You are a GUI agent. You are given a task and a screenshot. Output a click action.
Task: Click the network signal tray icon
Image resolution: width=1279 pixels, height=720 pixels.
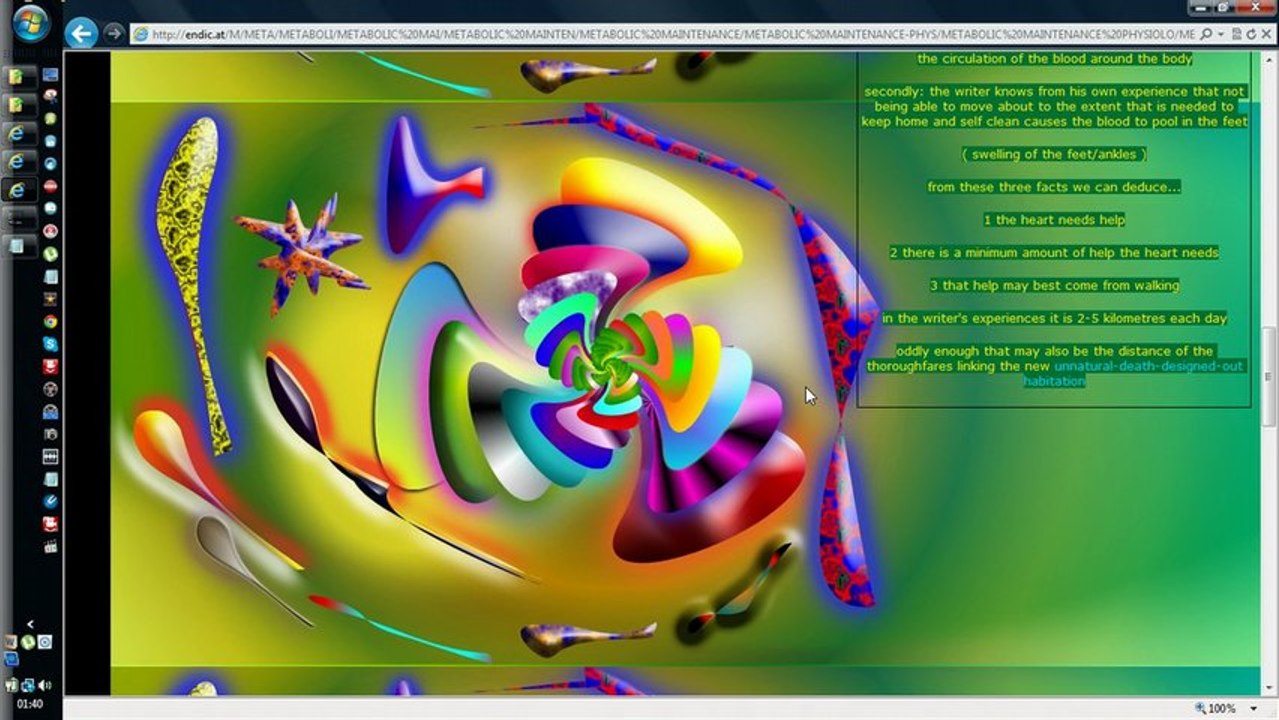click(x=28, y=685)
